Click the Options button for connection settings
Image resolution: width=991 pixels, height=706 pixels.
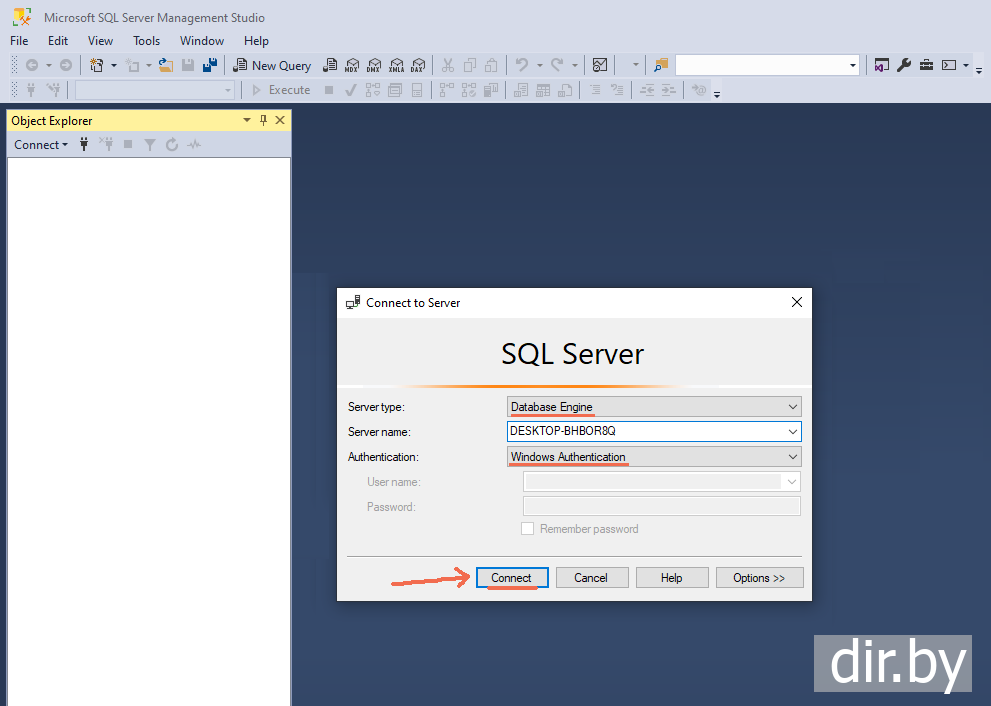[759, 577]
